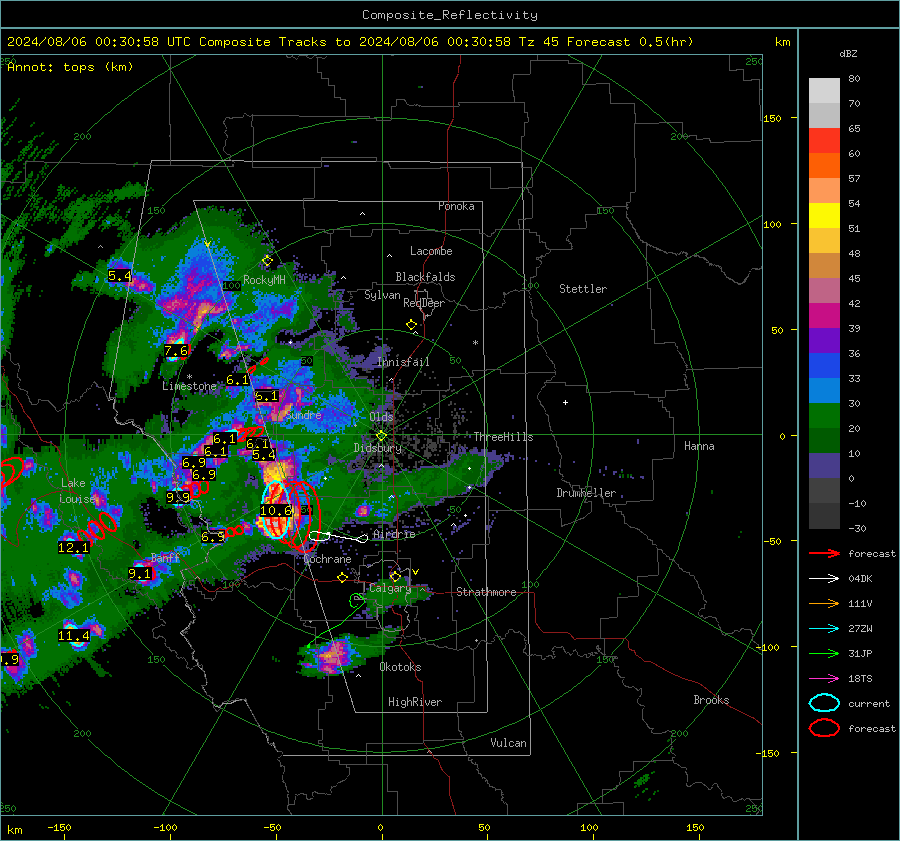The height and width of the screenshot is (841, 900).
Task: Click the storm top label 11.4
Action: [74, 636]
